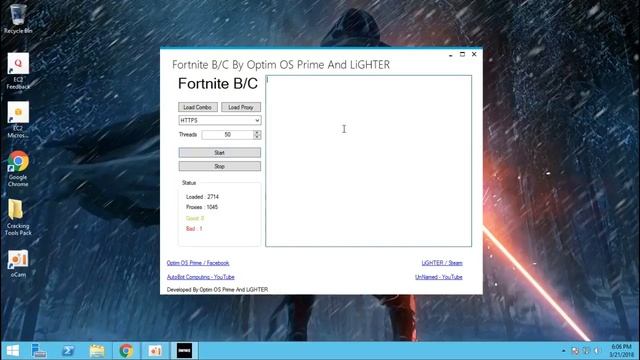Open the taskbar clock and date
The image size is (640, 360).
pyautogui.click(x=621, y=351)
